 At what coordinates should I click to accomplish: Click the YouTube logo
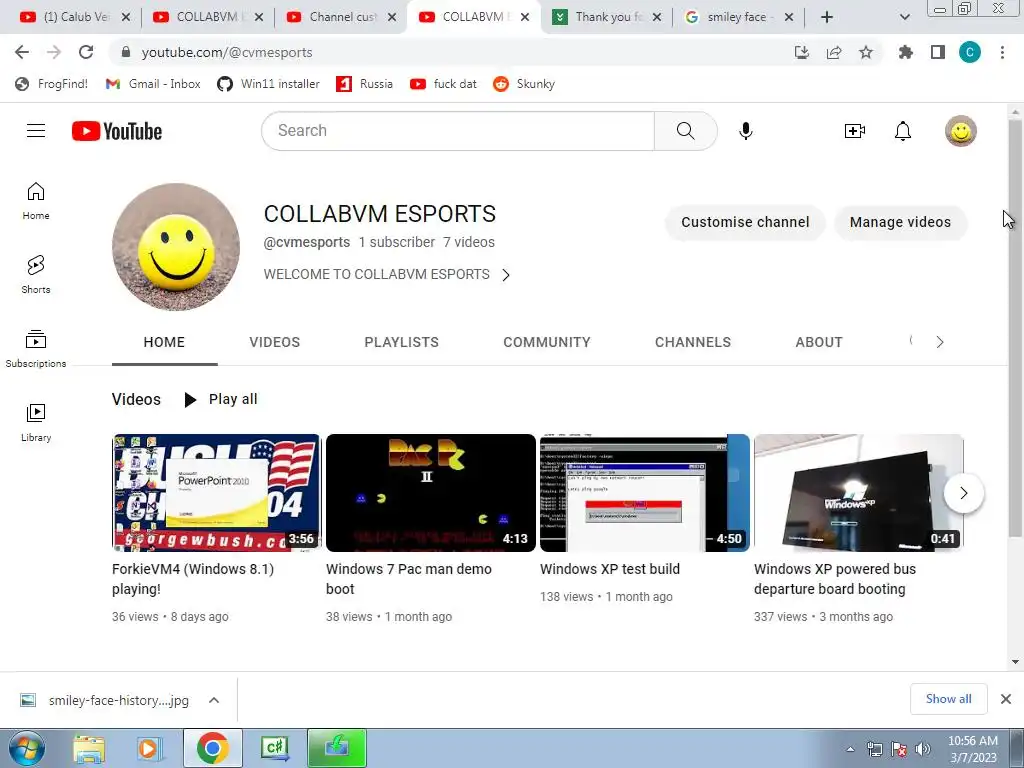pyautogui.click(x=117, y=131)
